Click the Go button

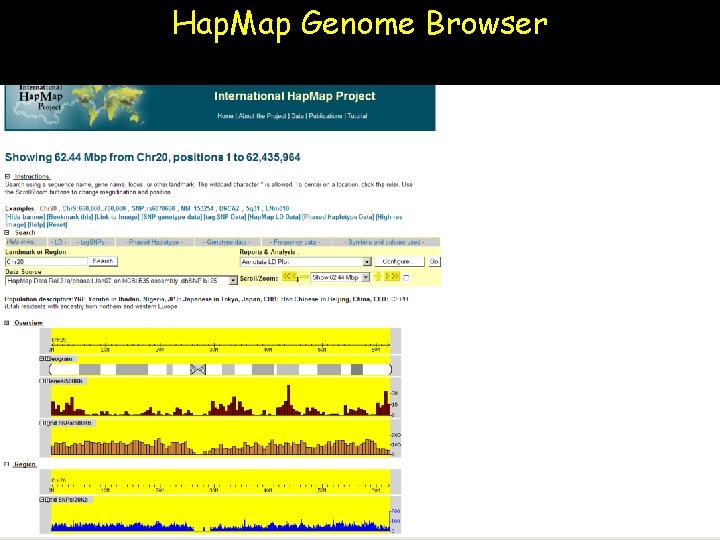[434, 261]
